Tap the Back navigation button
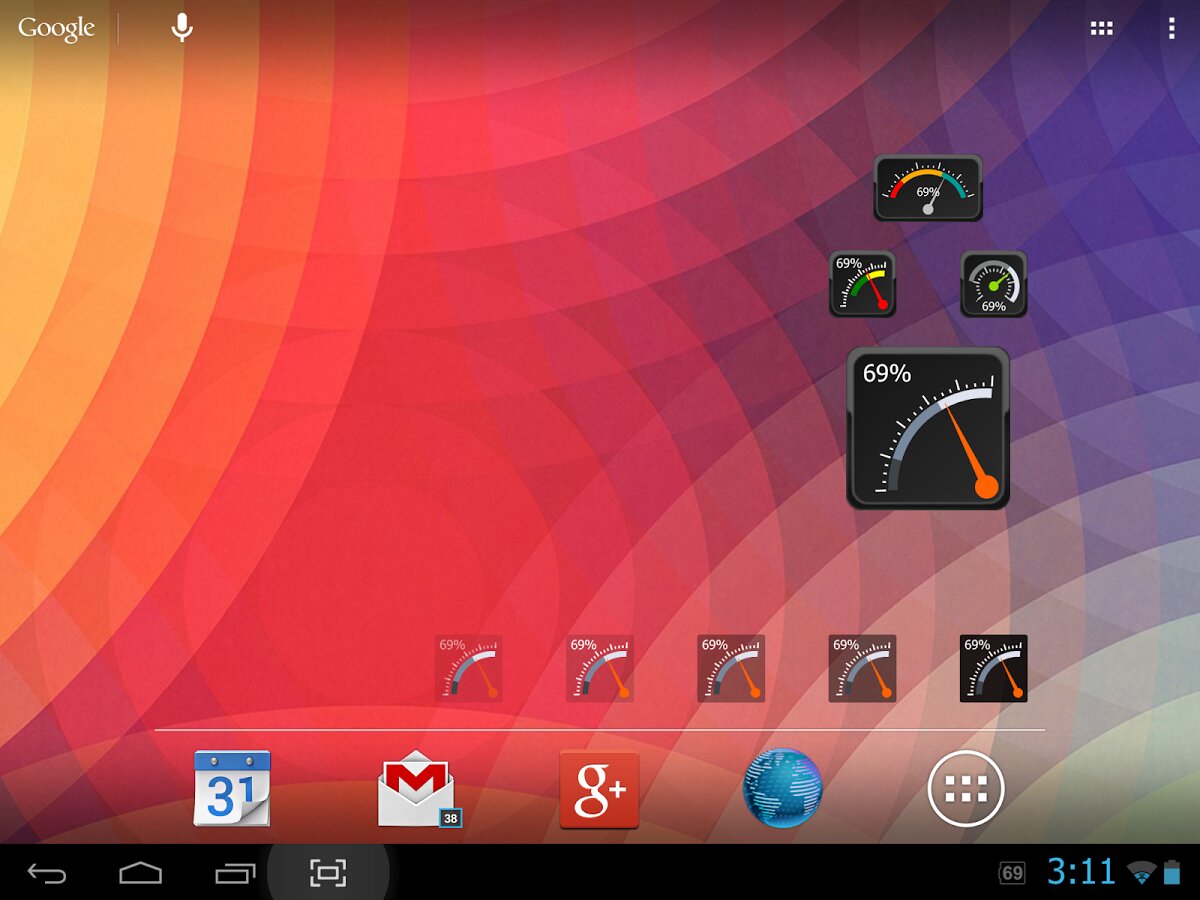1200x900 pixels. pos(46,874)
